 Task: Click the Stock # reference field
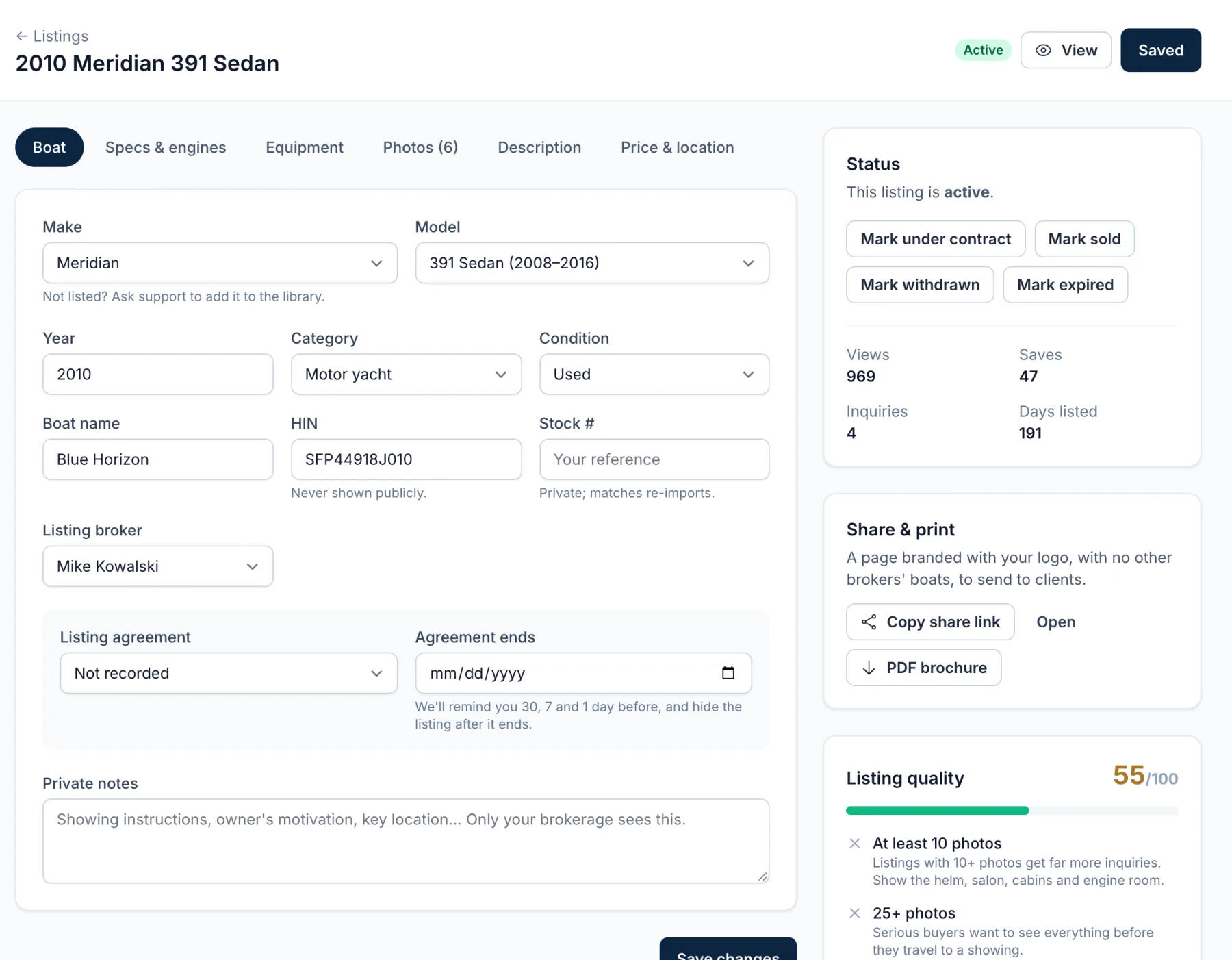(654, 459)
